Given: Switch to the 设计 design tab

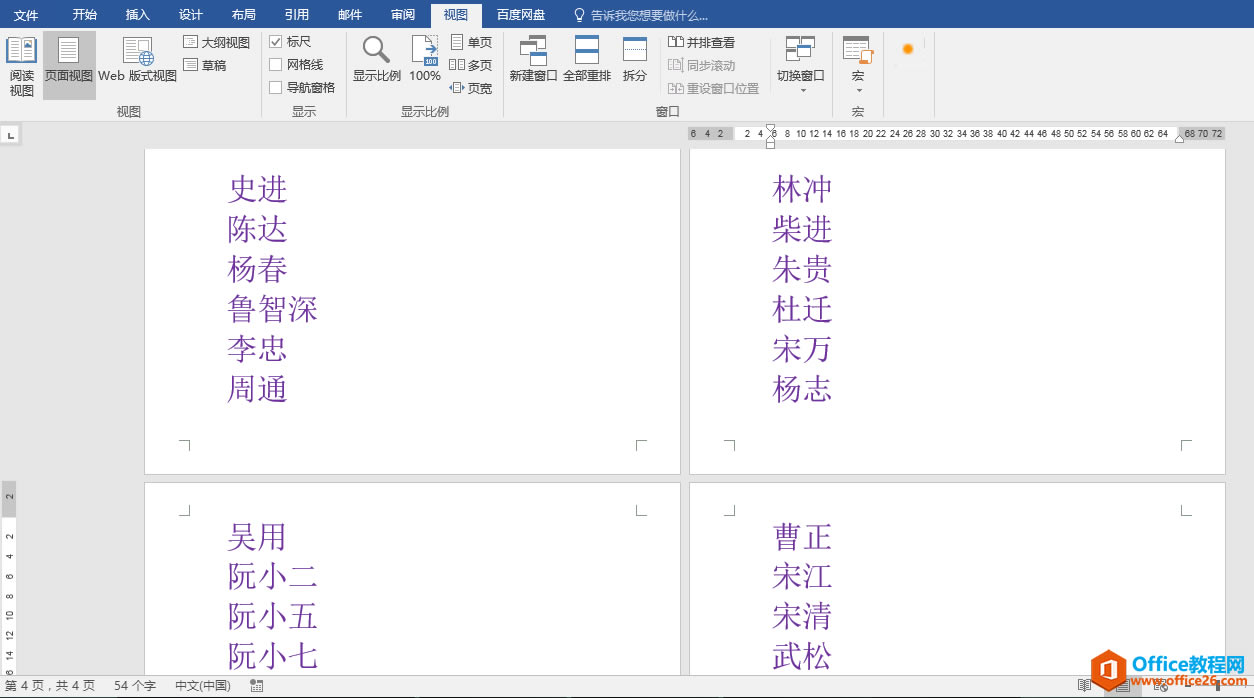Looking at the screenshot, I should 191,15.
